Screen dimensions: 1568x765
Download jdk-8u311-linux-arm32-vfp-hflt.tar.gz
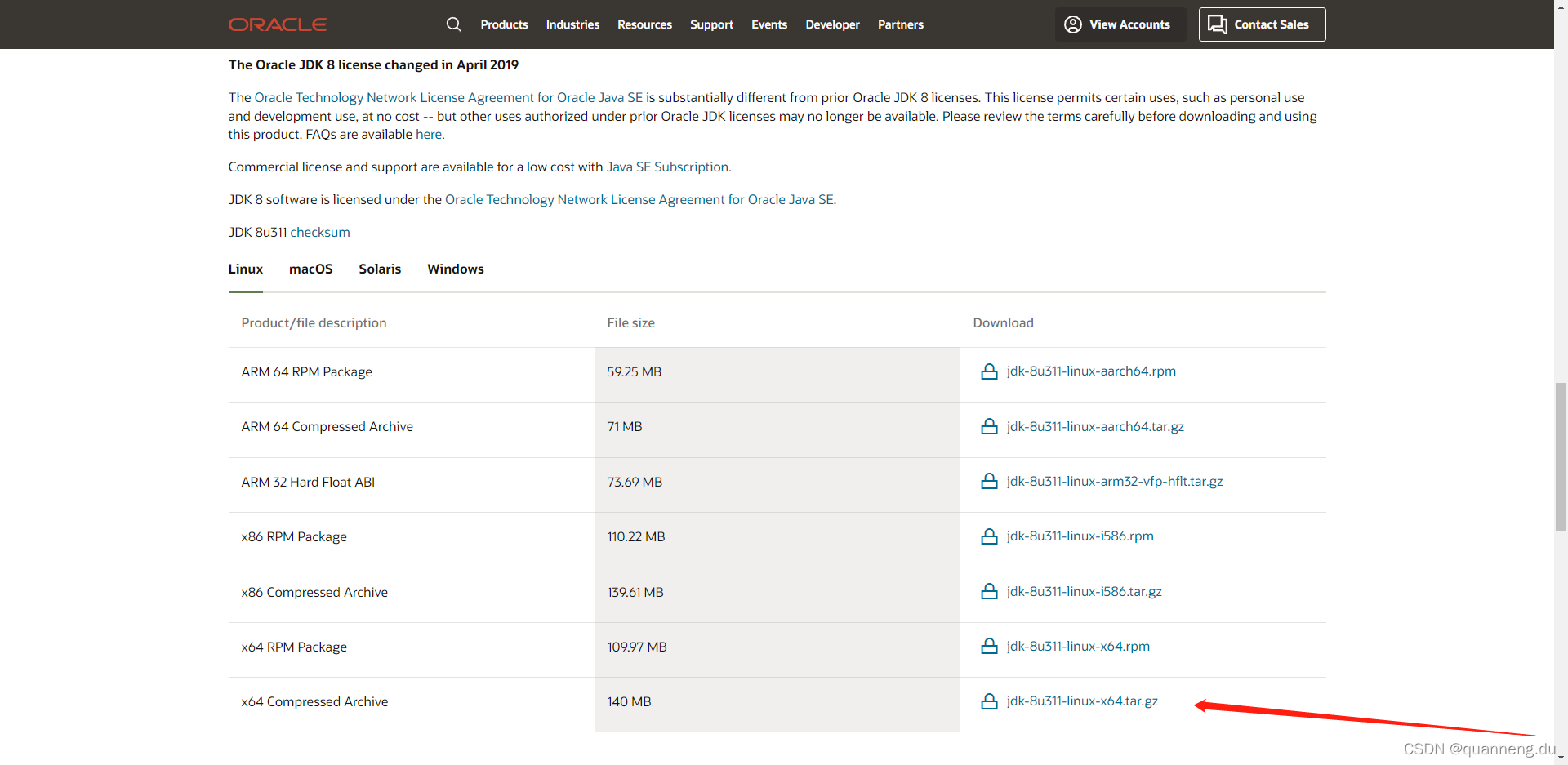(x=1115, y=482)
